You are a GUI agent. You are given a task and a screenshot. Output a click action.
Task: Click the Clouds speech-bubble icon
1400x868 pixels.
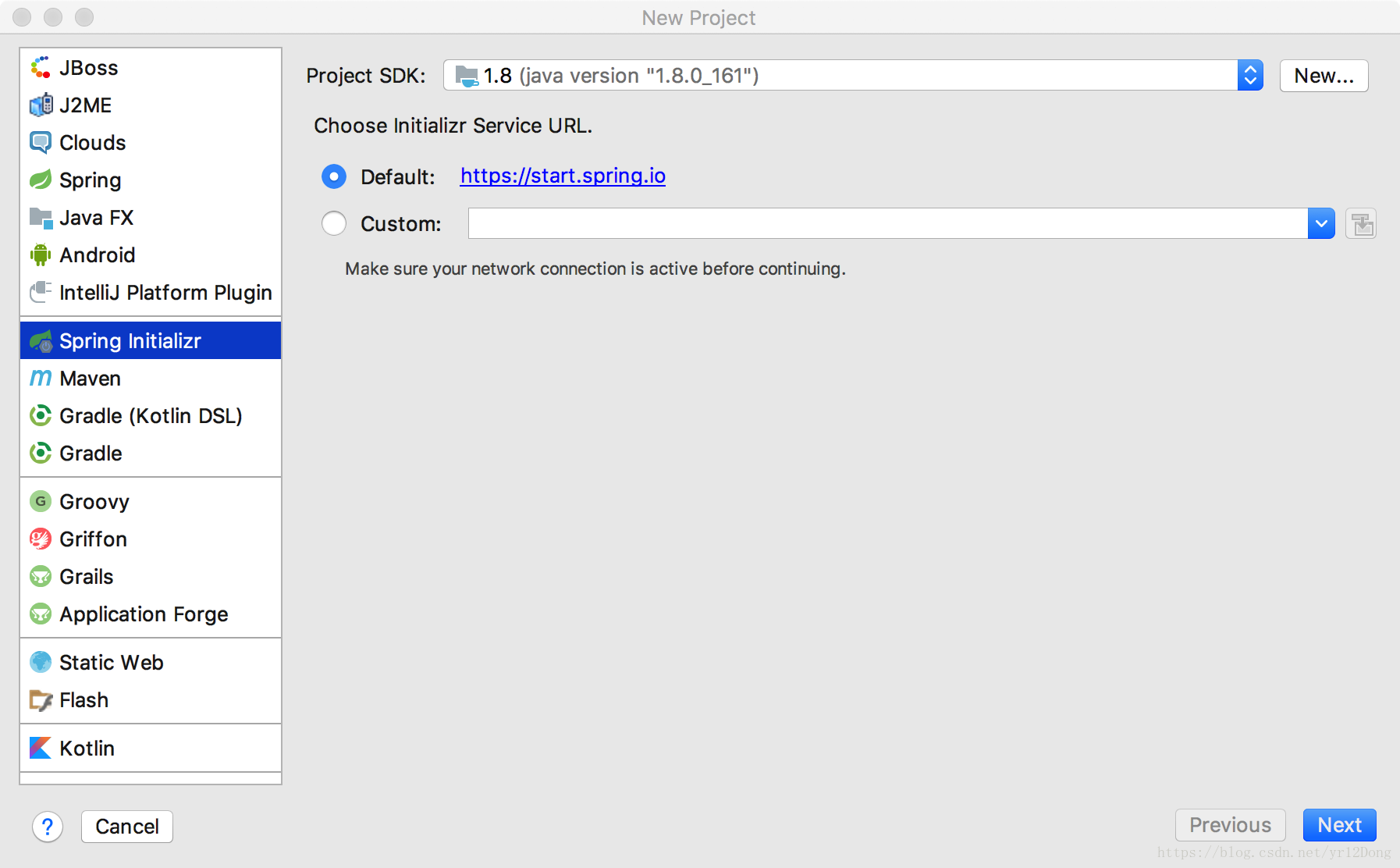click(41, 143)
